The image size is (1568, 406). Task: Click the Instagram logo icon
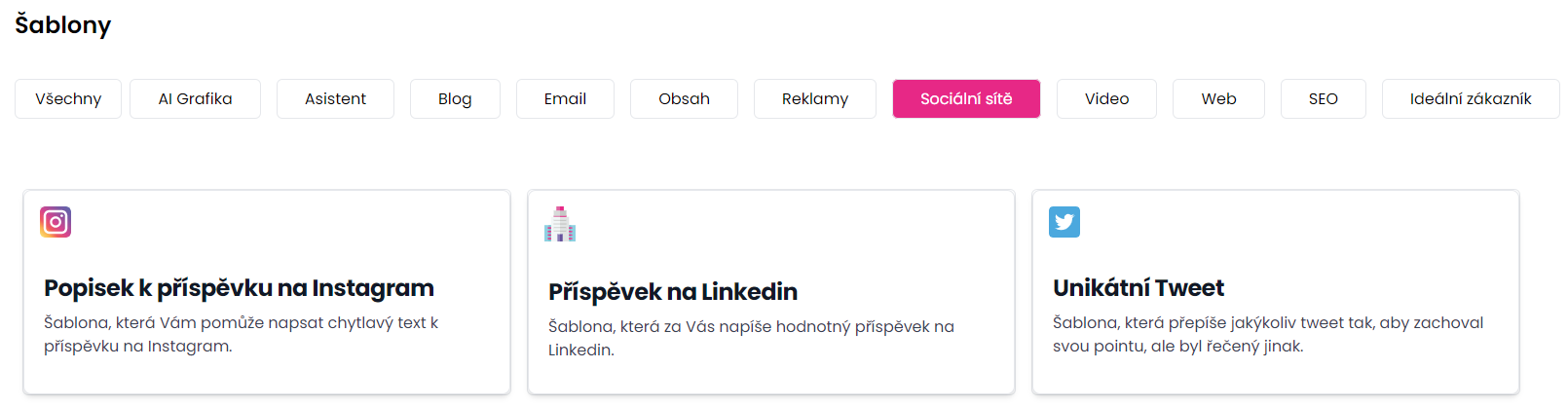(56, 222)
